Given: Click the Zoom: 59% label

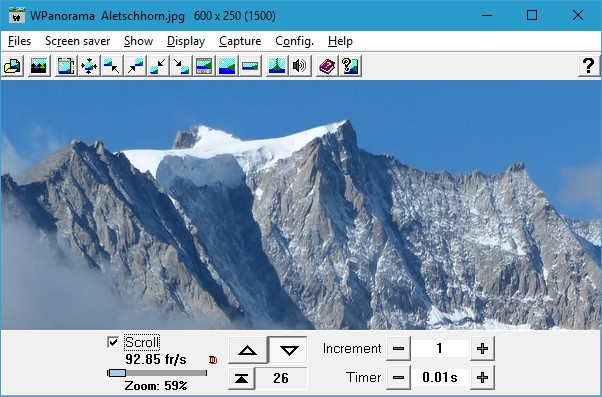Looking at the screenshot, I should click(x=156, y=385).
